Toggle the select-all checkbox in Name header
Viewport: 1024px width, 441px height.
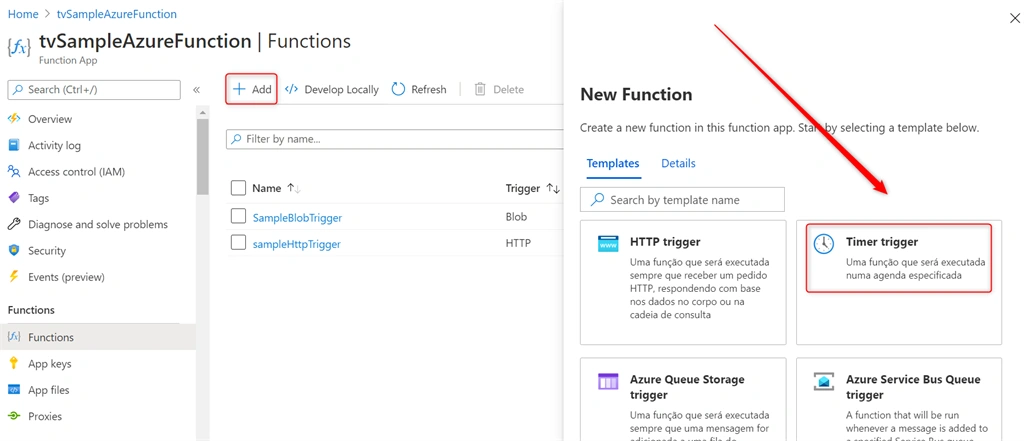click(238, 188)
